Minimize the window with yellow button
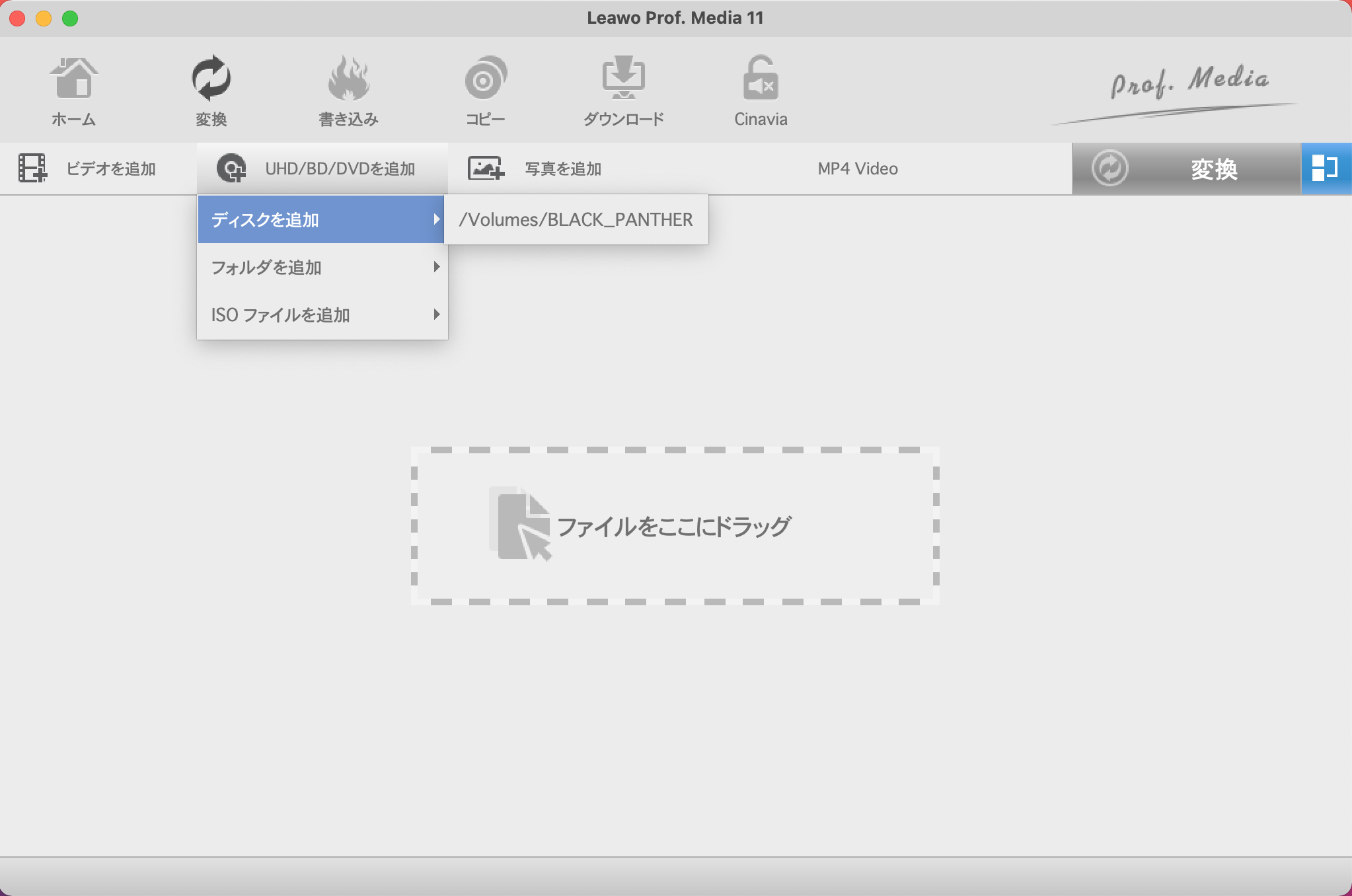 (44, 19)
